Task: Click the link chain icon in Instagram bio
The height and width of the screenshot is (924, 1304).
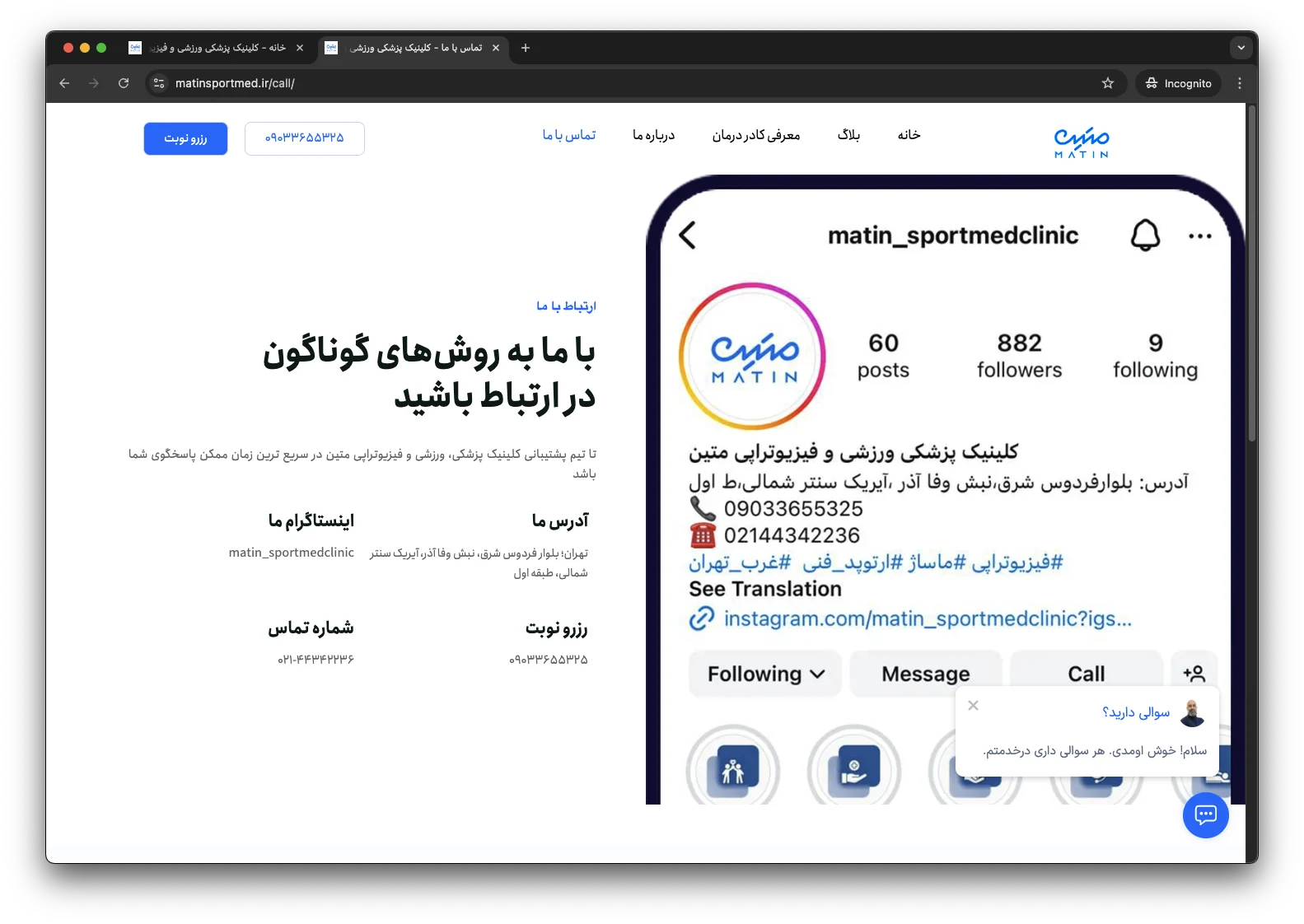Action: point(702,618)
